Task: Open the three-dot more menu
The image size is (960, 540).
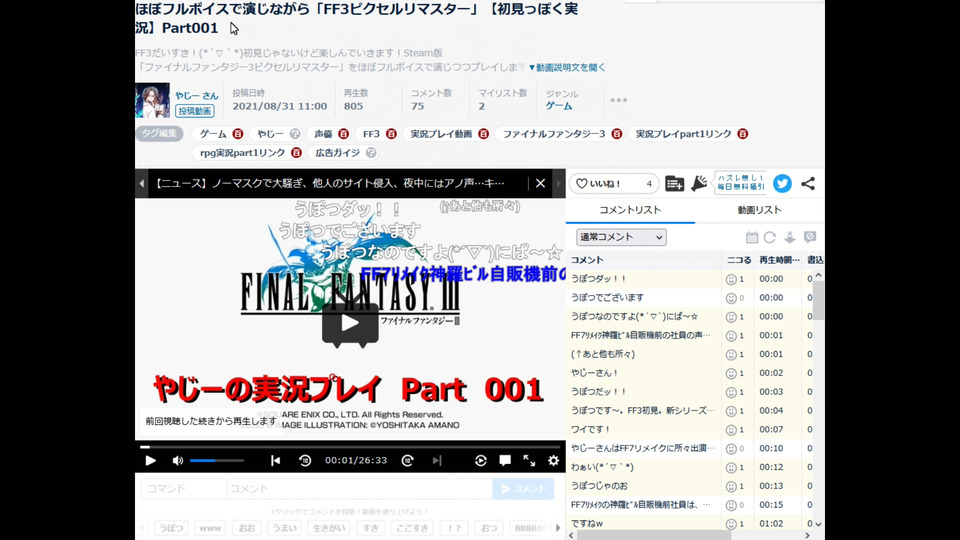Action: tap(618, 100)
